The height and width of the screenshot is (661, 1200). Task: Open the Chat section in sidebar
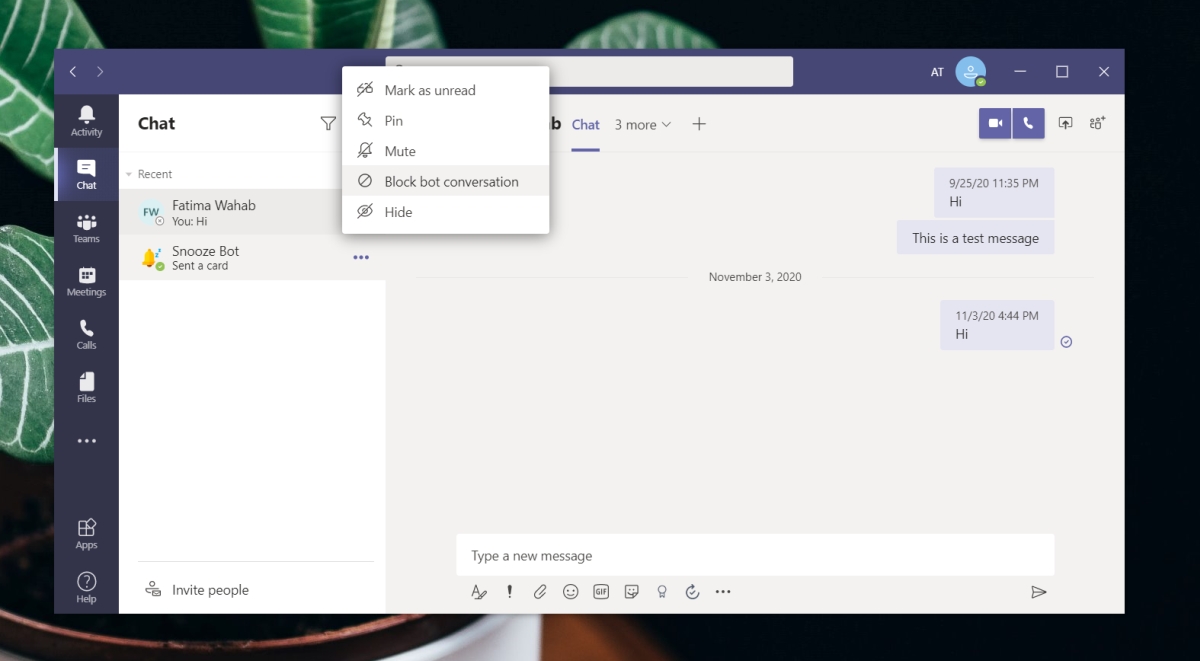[86, 174]
